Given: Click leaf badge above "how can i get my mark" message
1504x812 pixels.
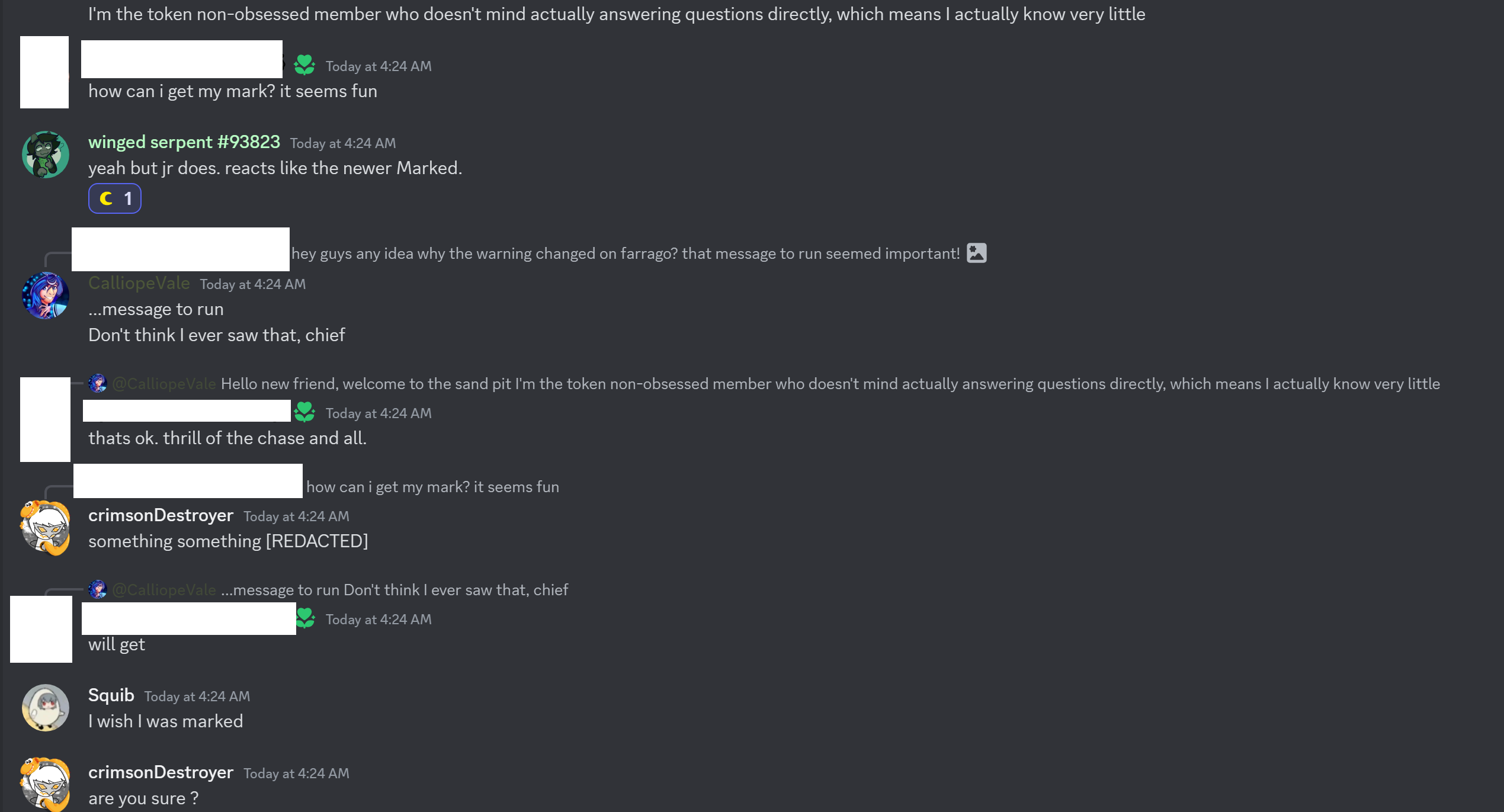Looking at the screenshot, I should 304,65.
